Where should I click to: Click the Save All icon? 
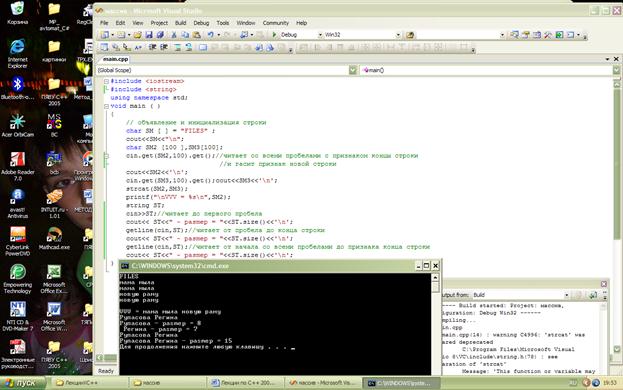pos(160,35)
